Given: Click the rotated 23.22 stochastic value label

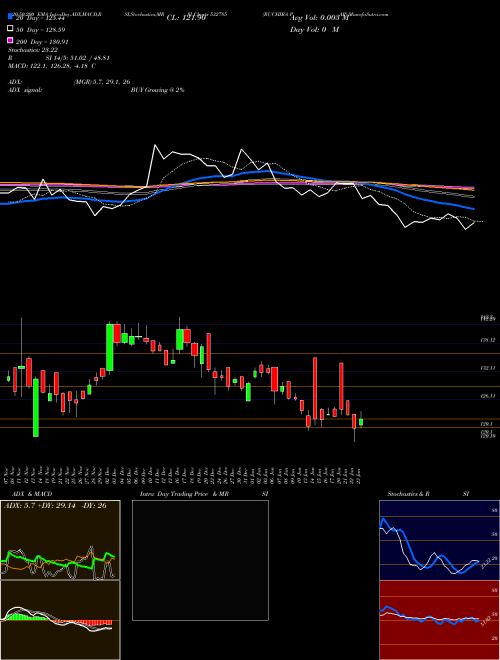Looking at the screenshot, I should (487, 563).
